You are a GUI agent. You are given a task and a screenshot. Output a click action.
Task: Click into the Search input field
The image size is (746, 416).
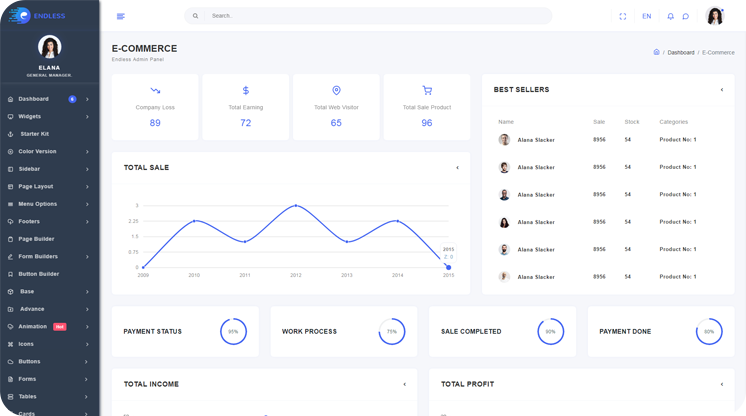tap(370, 16)
